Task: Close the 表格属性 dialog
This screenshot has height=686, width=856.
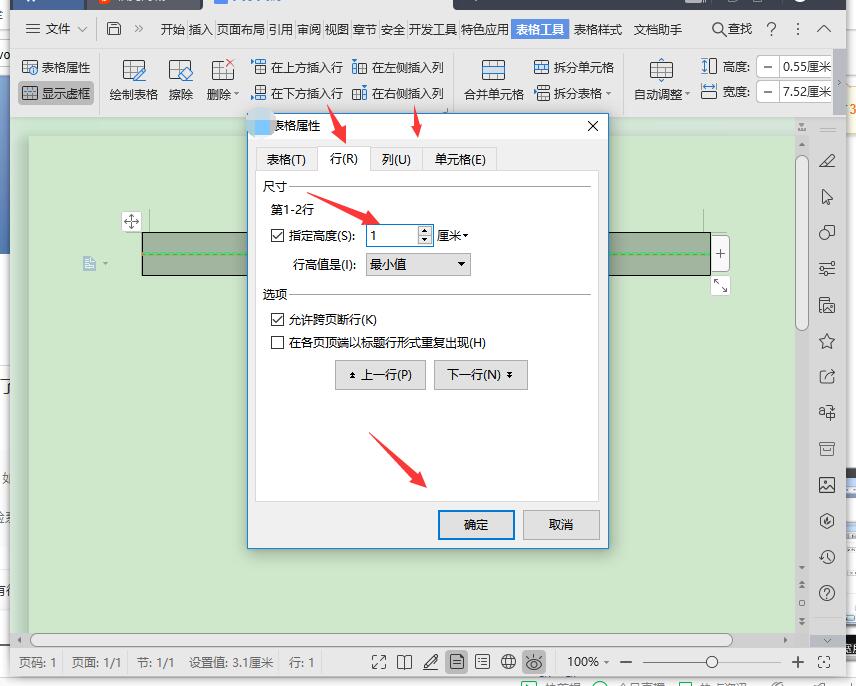Action: (x=593, y=126)
